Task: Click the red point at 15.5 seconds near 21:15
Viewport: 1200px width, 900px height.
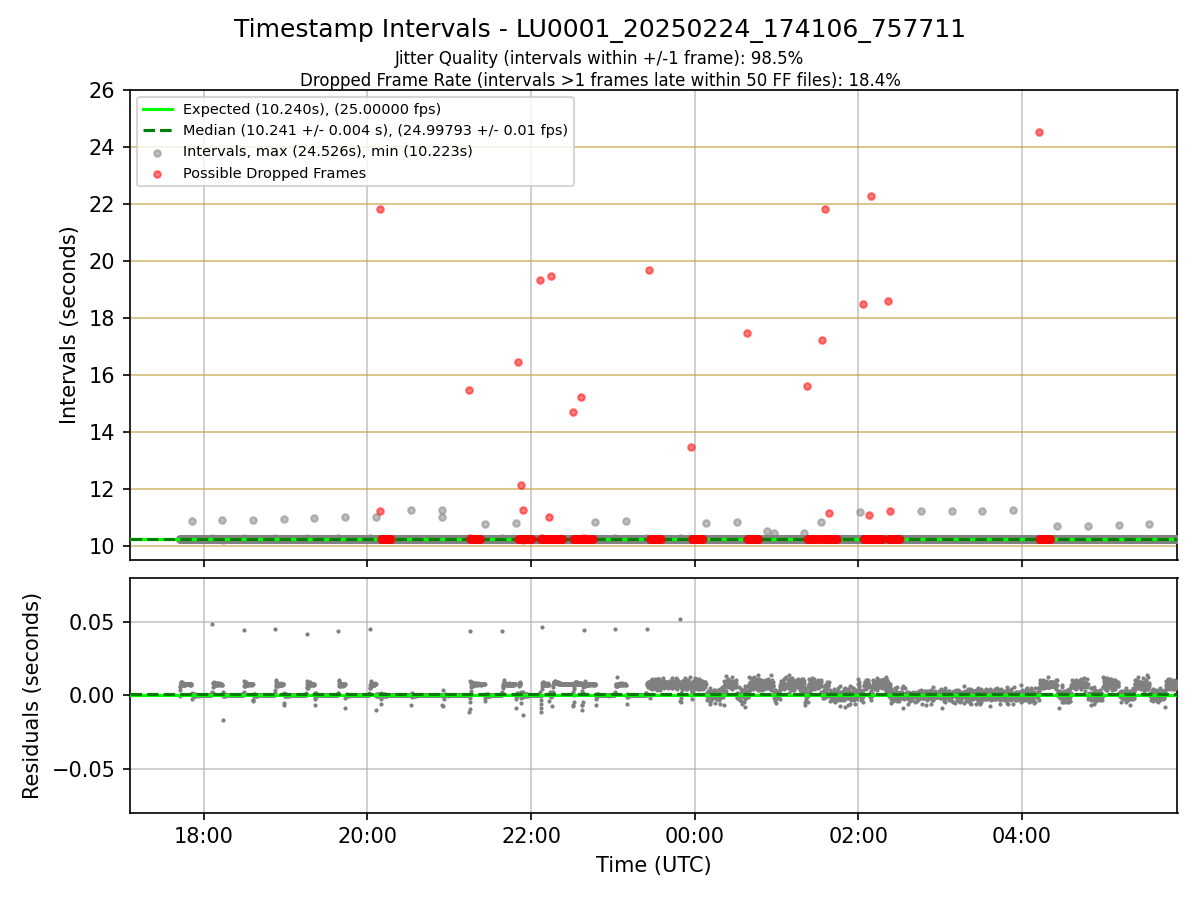Action: [469, 390]
